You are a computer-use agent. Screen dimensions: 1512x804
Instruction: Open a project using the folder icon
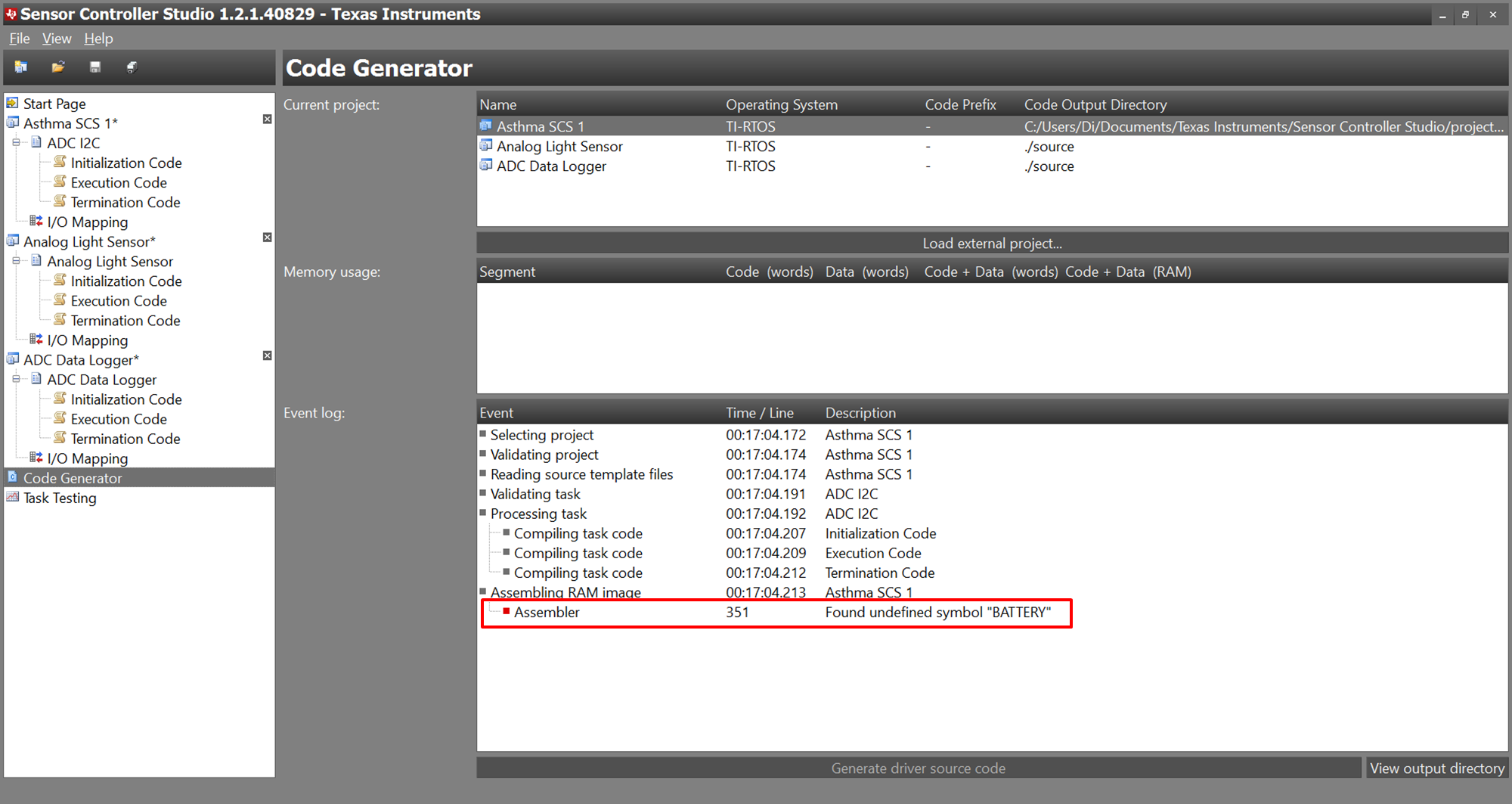(x=58, y=67)
